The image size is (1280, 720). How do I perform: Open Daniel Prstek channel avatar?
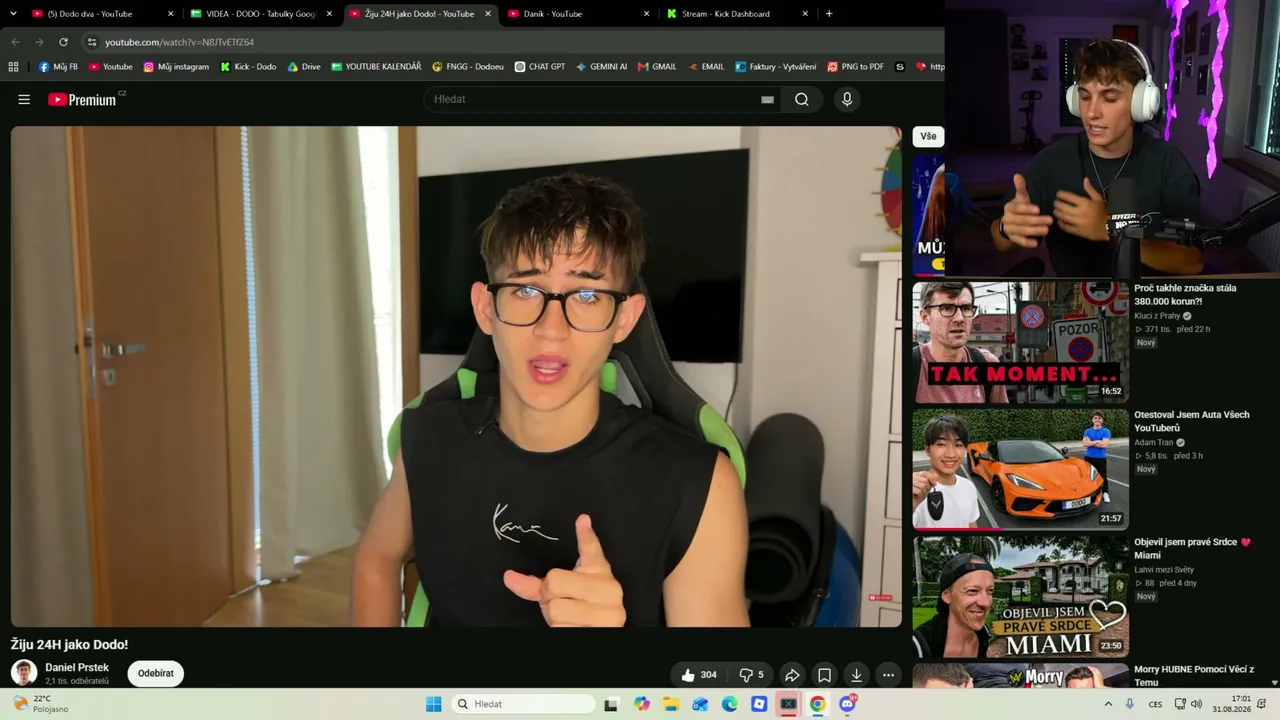(24, 673)
